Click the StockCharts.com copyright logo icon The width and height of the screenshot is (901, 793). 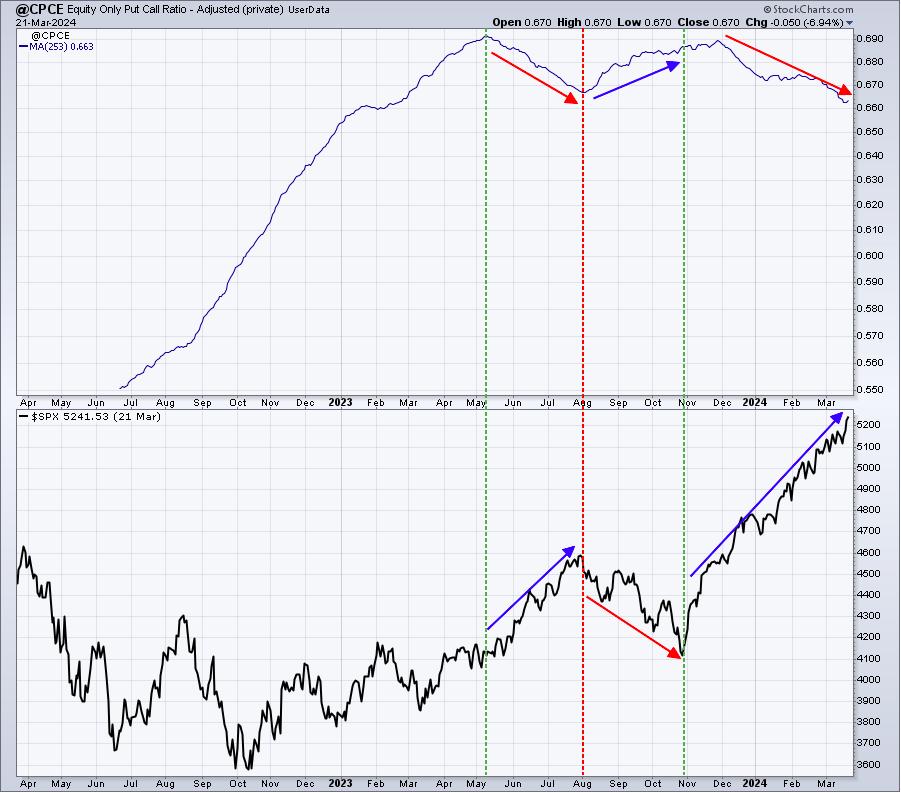(x=767, y=9)
